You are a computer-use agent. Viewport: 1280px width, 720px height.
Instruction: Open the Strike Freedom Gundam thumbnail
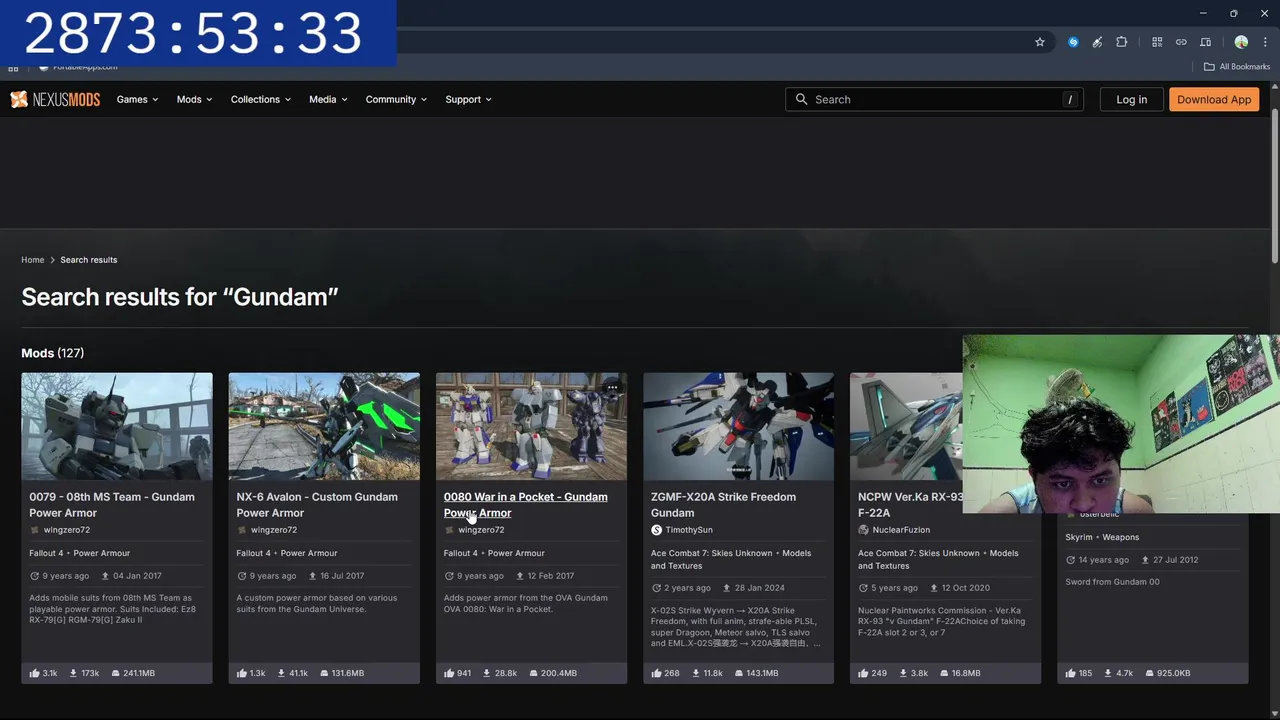tap(738, 426)
